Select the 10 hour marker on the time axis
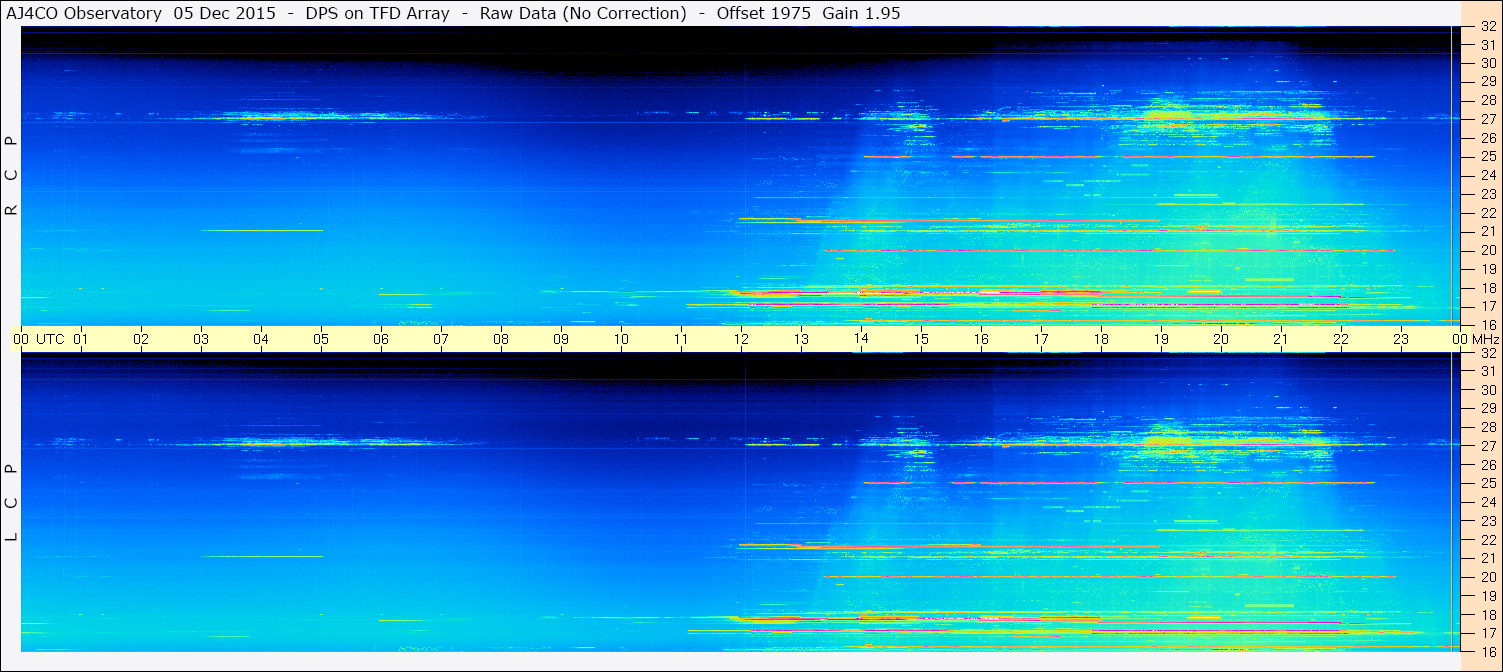Viewport: 1503px width, 672px height. [621, 339]
